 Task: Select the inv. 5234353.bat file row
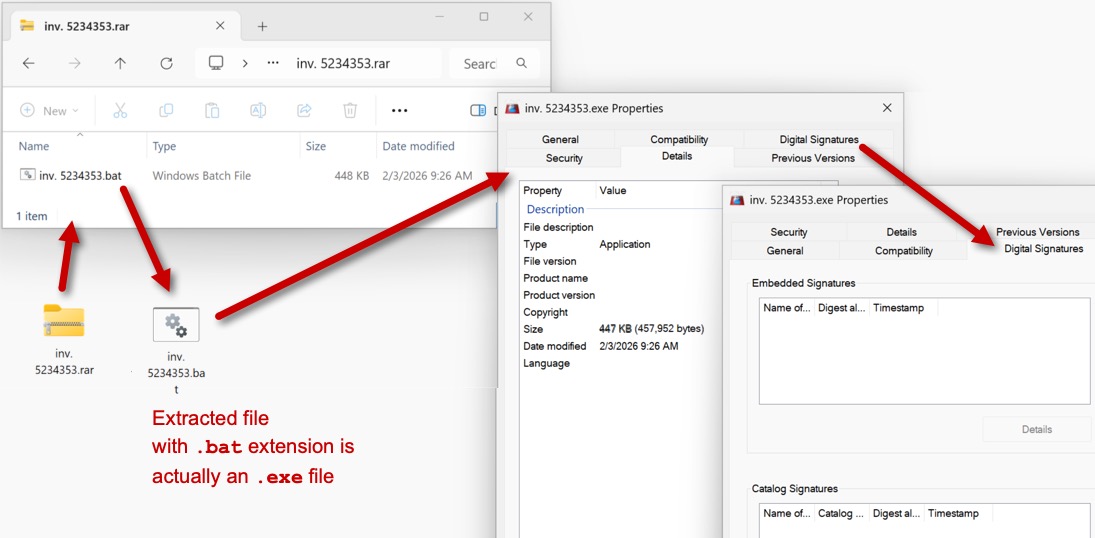pyautogui.click(x=80, y=176)
